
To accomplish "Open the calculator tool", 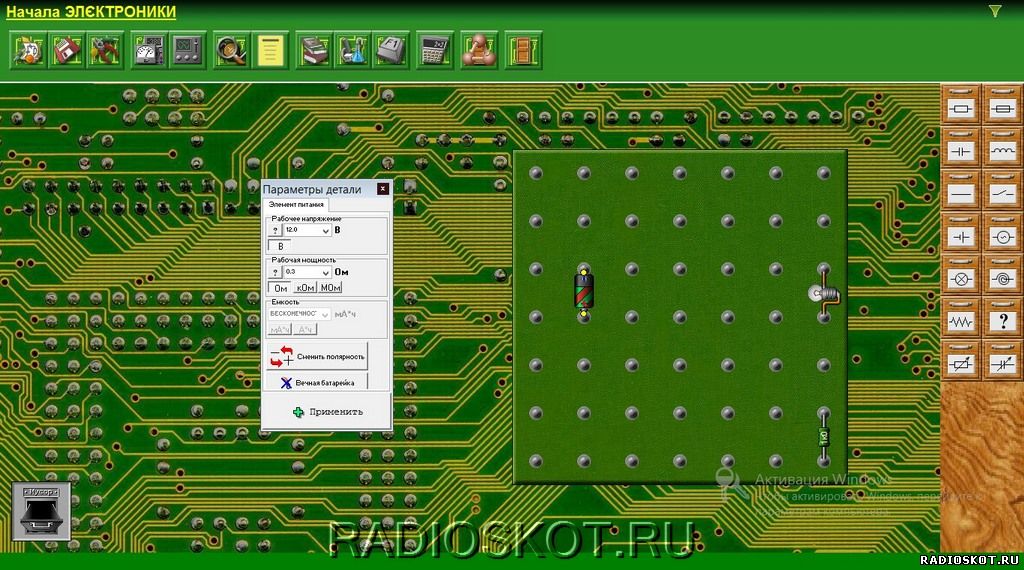I will pos(434,50).
